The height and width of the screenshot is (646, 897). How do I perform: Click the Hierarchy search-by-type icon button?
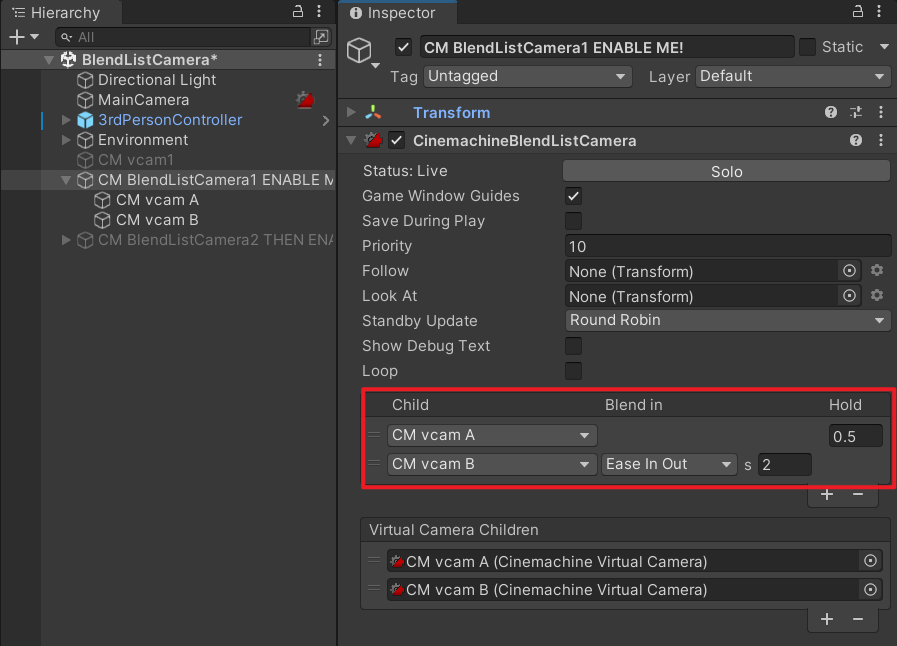[321, 37]
